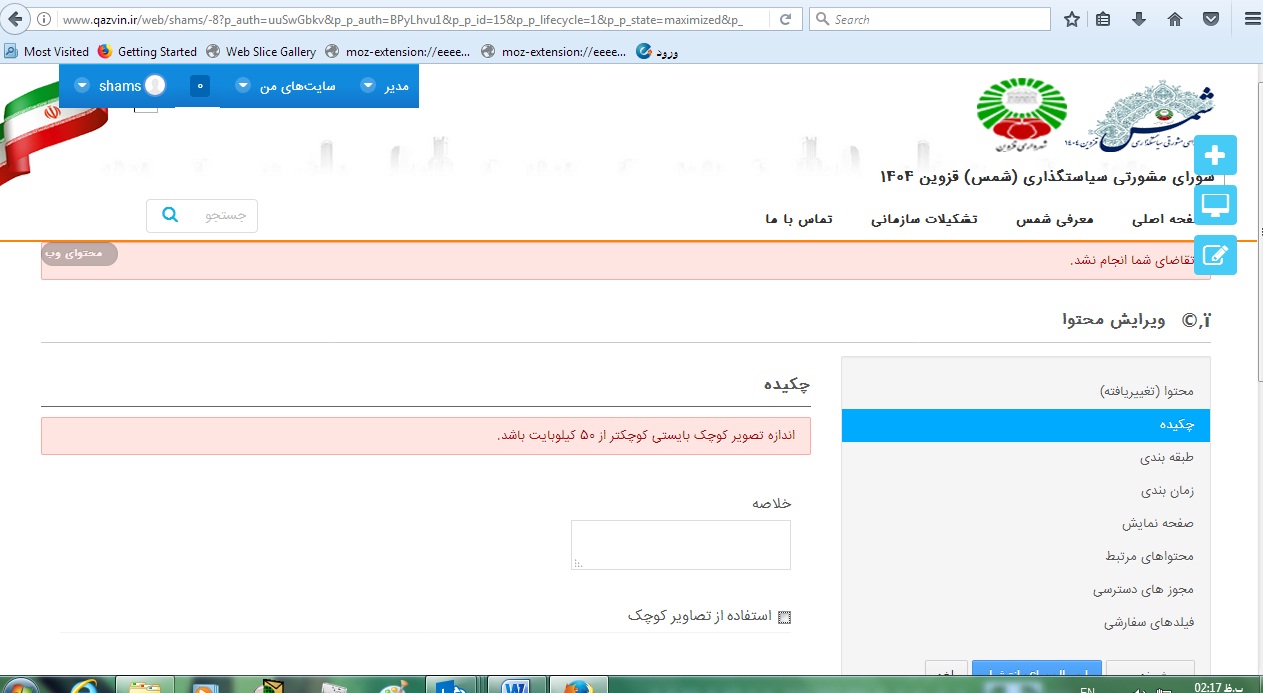Open Firefox downloads arrow icon
1263x693 pixels.
pyautogui.click(x=1138, y=19)
